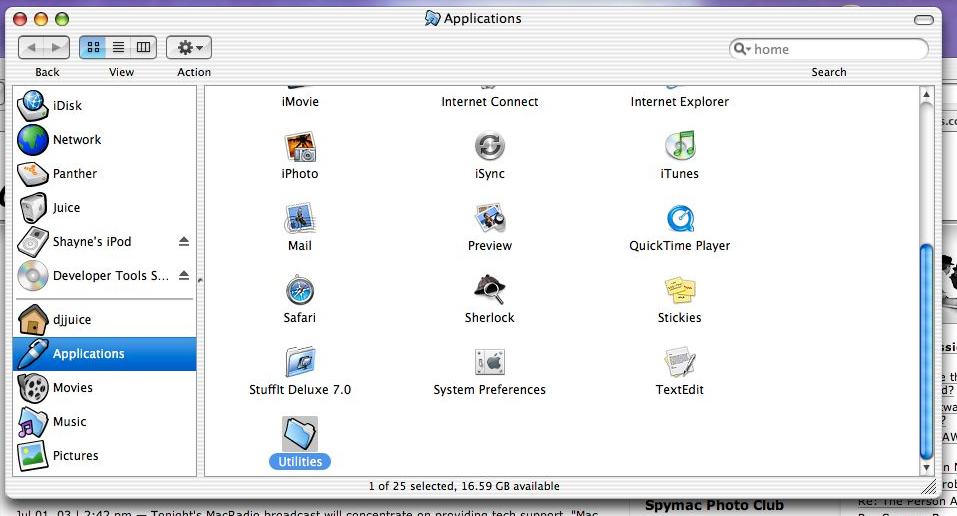Viewport: 957px width, 516px height.
Task: Click the selected Utilities folder icon
Action: 300,434
